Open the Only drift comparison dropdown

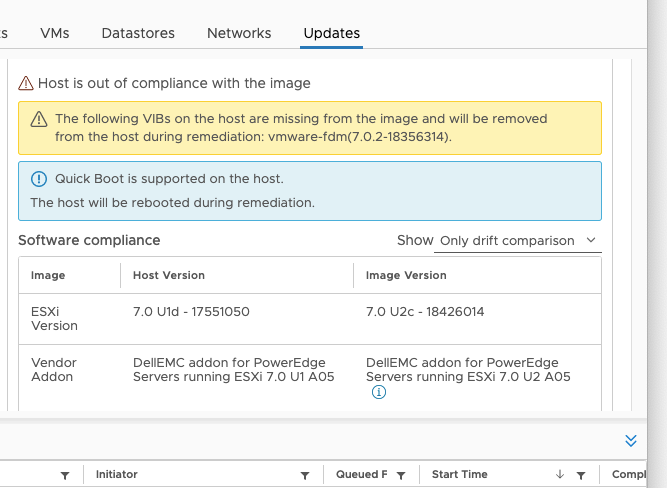coord(518,241)
